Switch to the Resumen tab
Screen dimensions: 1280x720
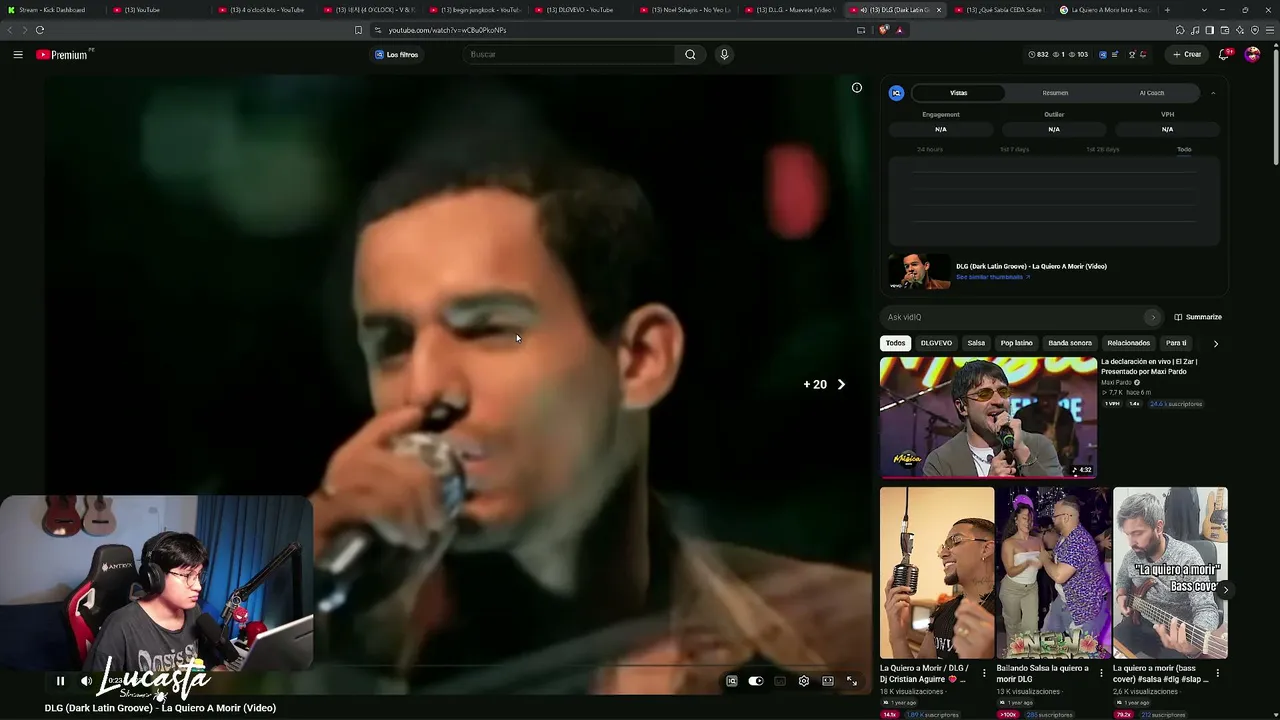tap(1055, 93)
